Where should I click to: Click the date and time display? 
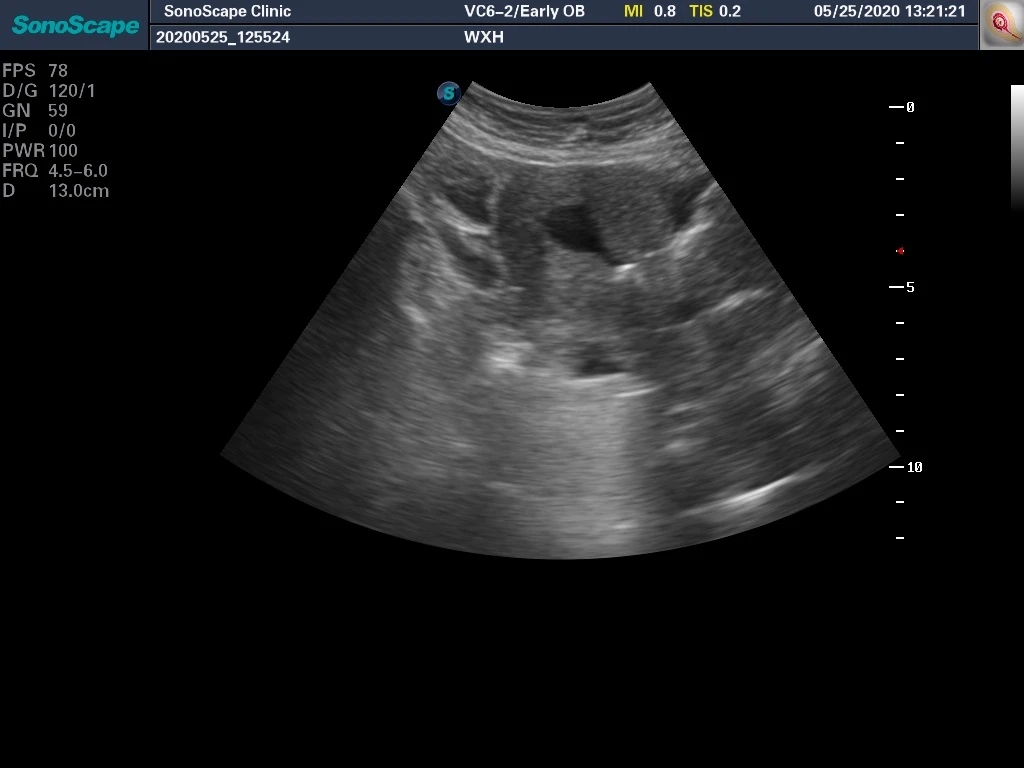point(889,12)
